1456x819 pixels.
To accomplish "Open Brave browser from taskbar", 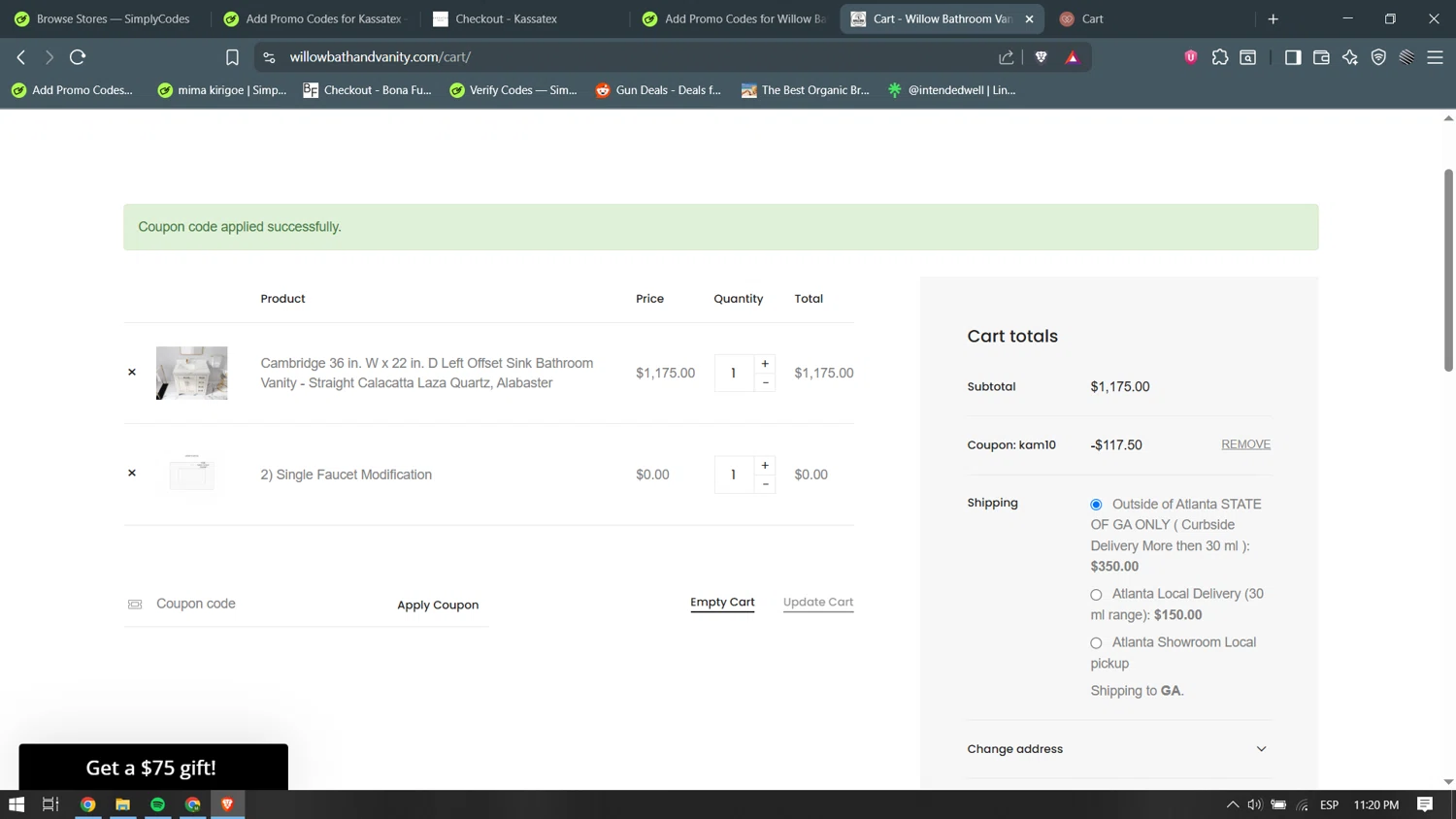I will point(227,804).
